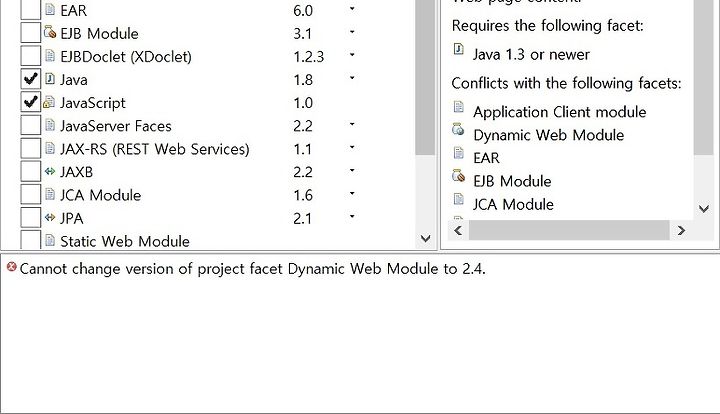This screenshot has width=720, height=414.
Task: Open the EJB Module 3.1 version dropdown
Action: coord(352,32)
